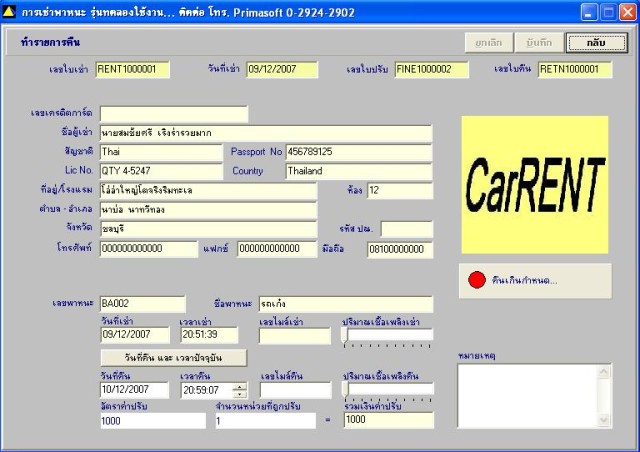The image size is (640, 452).
Task: Click the remarks box scroll down arrow
Action: [604, 420]
